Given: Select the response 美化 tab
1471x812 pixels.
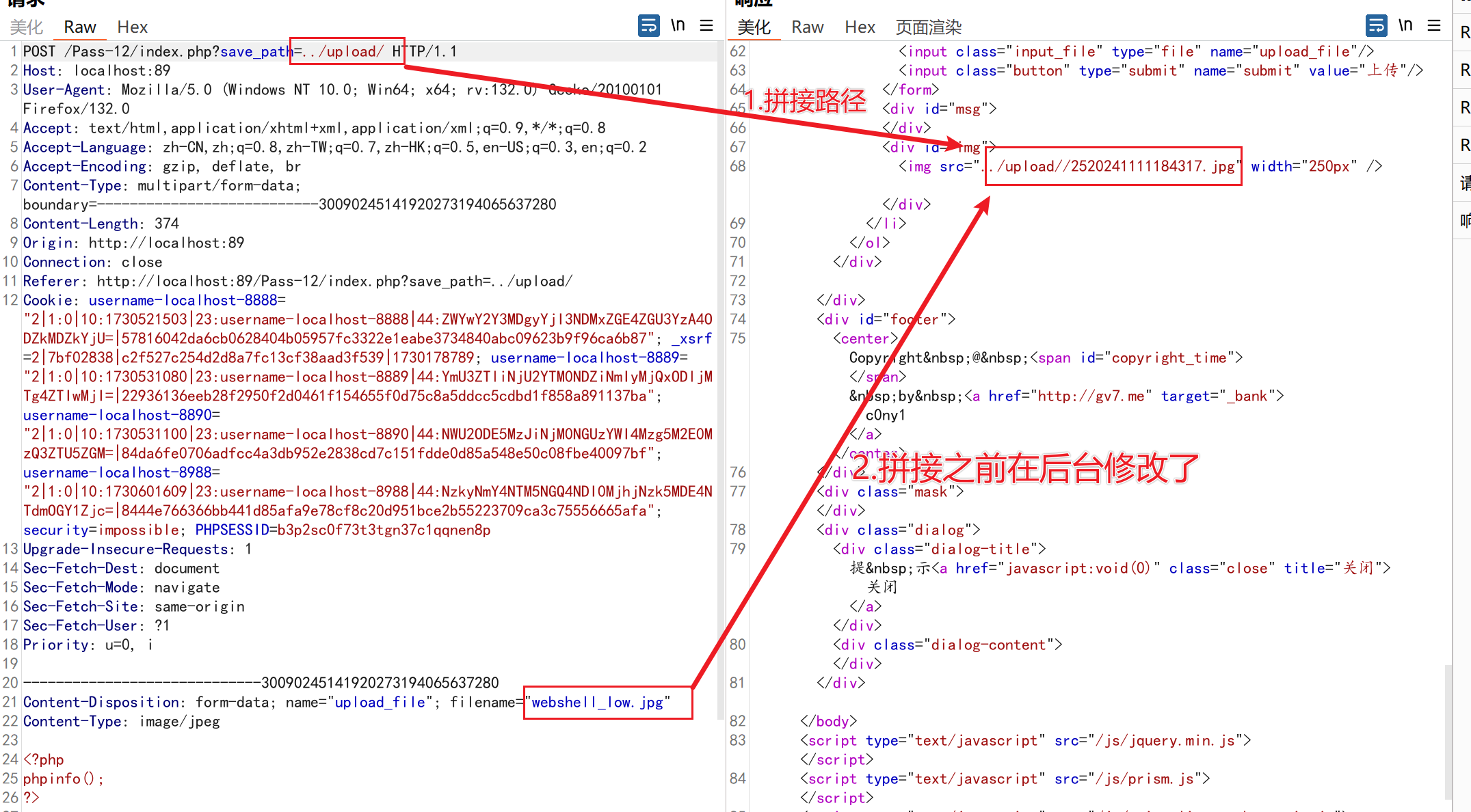Looking at the screenshot, I should click(x=754, y=27).
